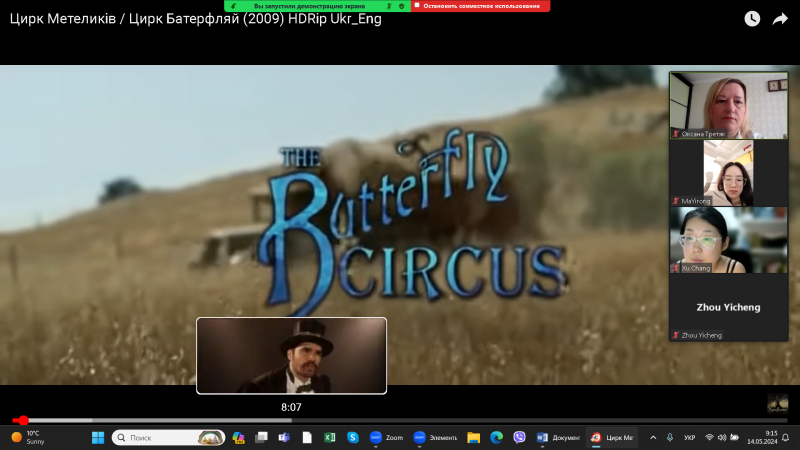Select Xu Chang participant video tile

point(729,240)
